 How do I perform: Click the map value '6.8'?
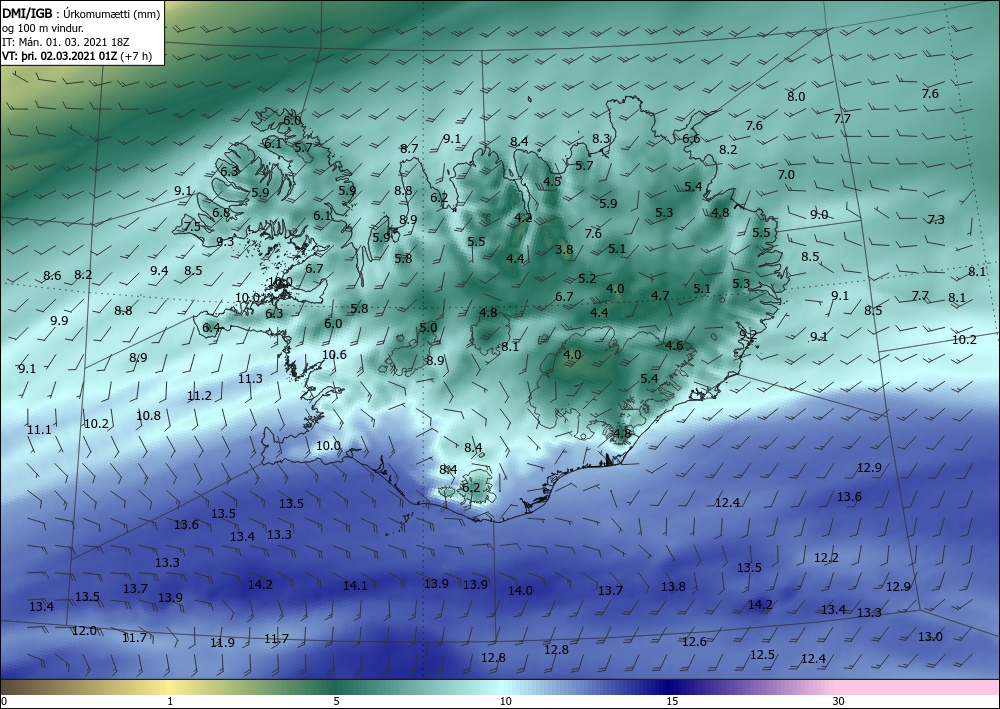(221, 213)
